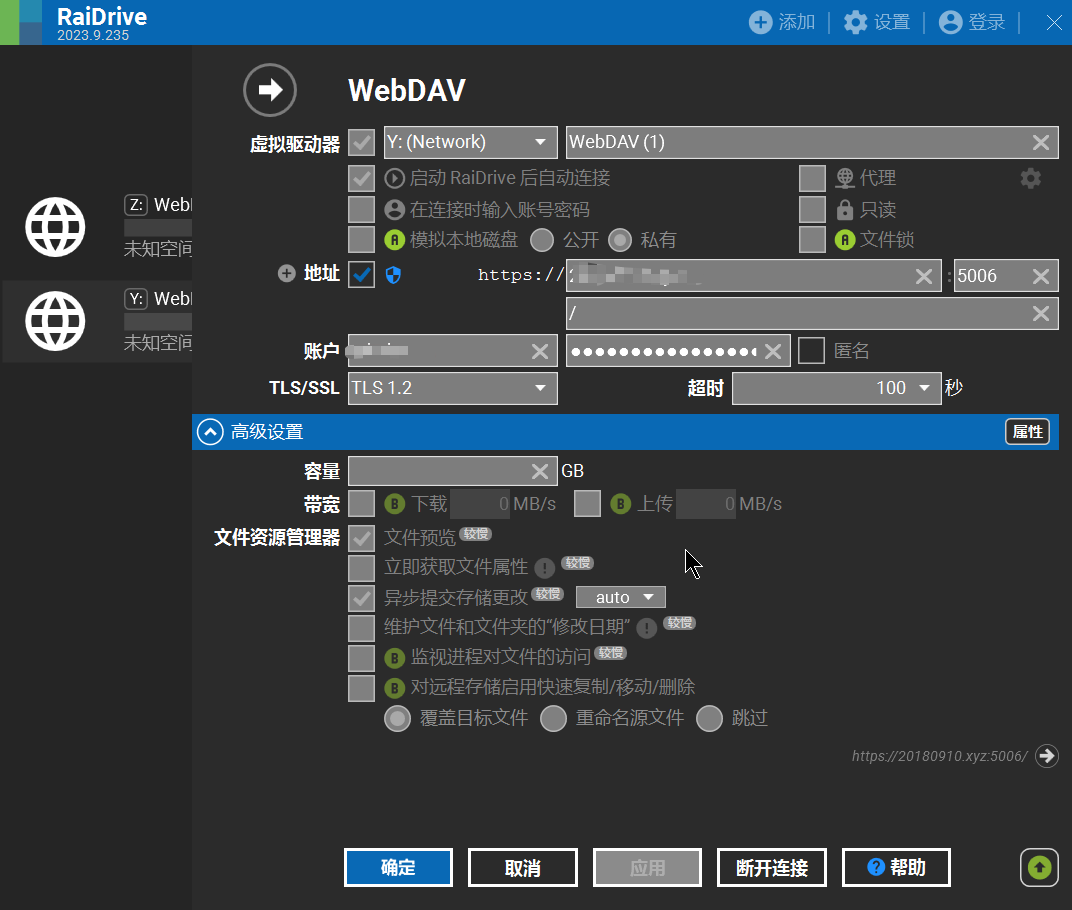This screenshot has height=910, width=1072.
Task: Click warning icon beside 修改日期 option
Action: click(x=646, y=628)
